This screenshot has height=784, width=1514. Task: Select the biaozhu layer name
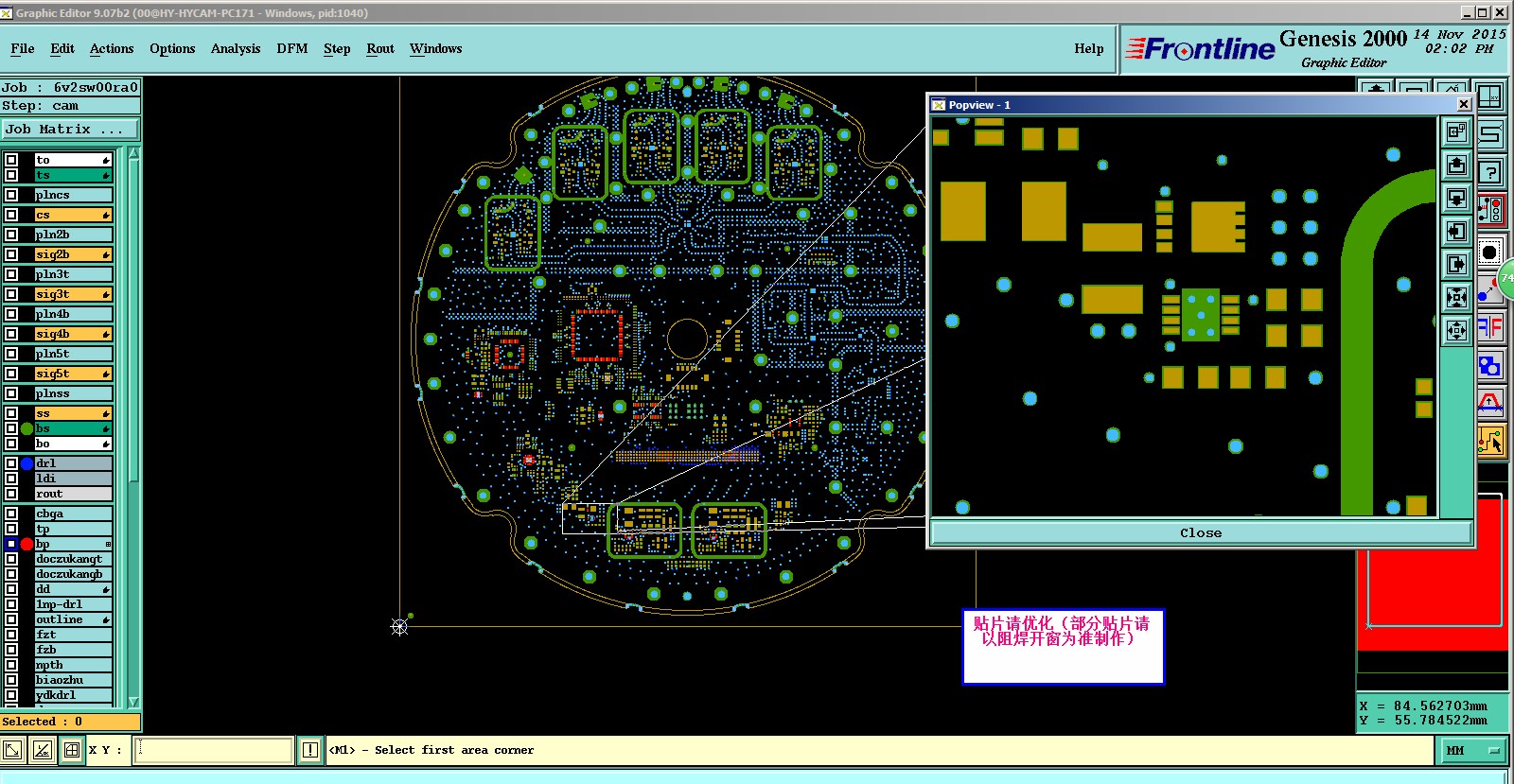click(x=73, y=680)
